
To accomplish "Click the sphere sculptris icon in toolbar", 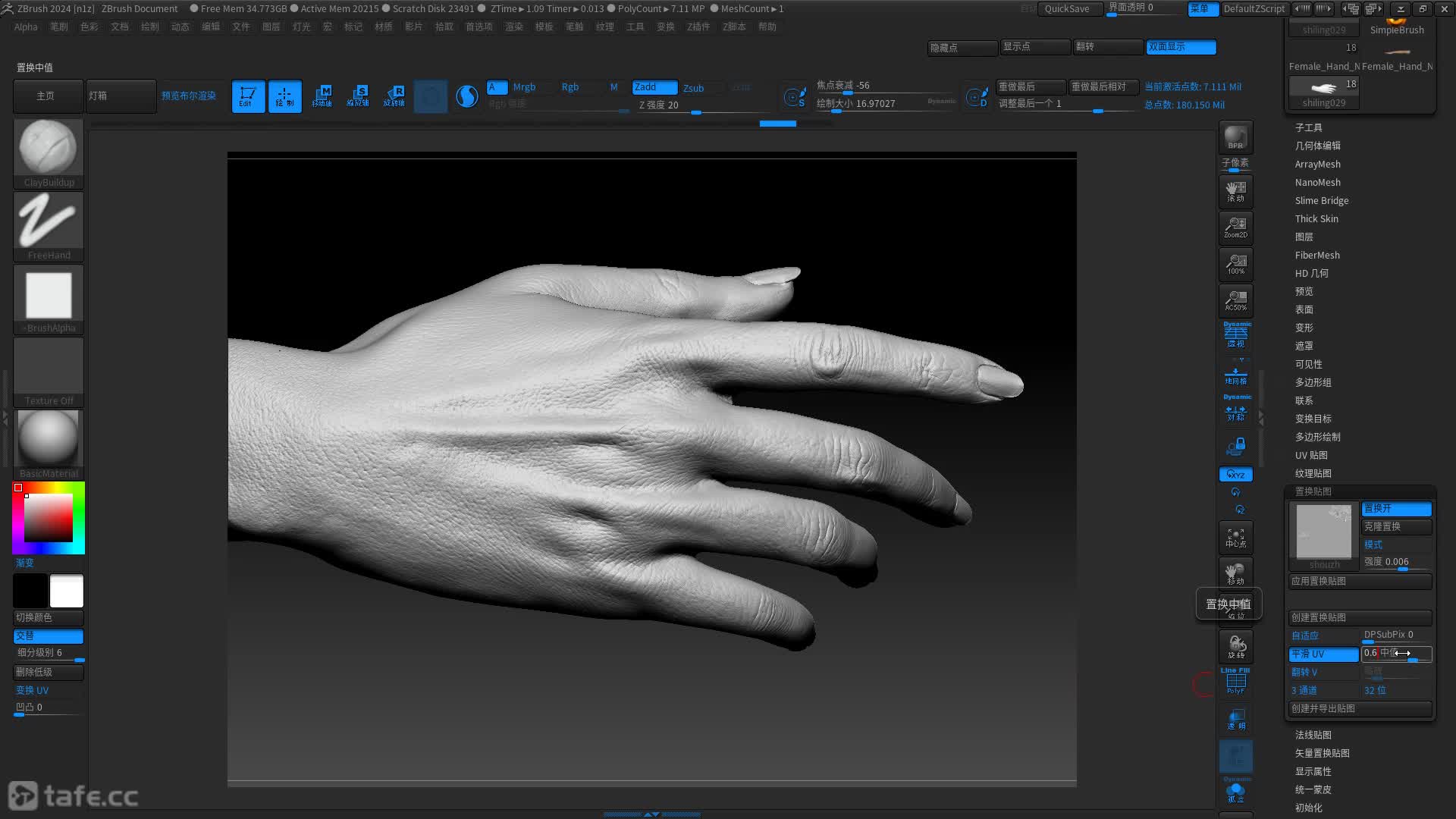I will (467, 96).
